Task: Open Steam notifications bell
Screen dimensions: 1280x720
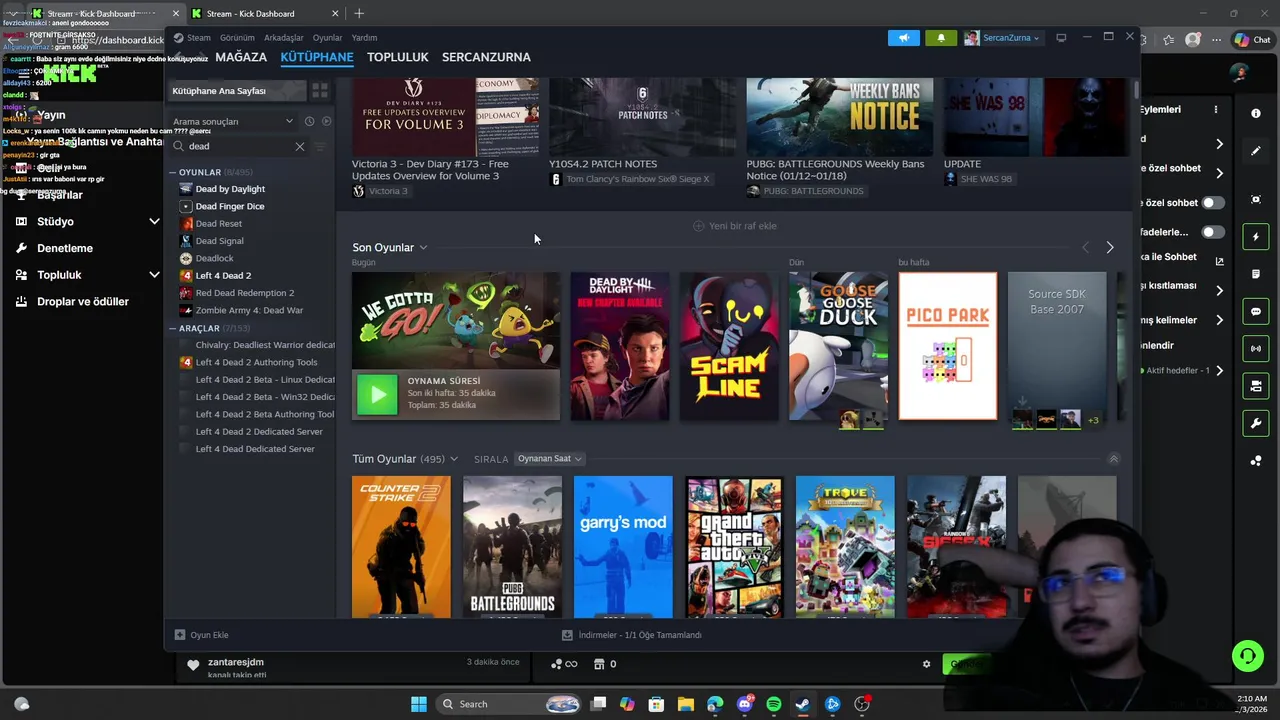Action: click(941, 38)
